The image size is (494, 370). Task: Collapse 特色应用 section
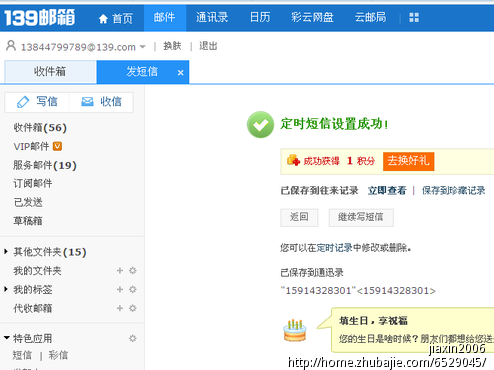(x=6, y=338)
